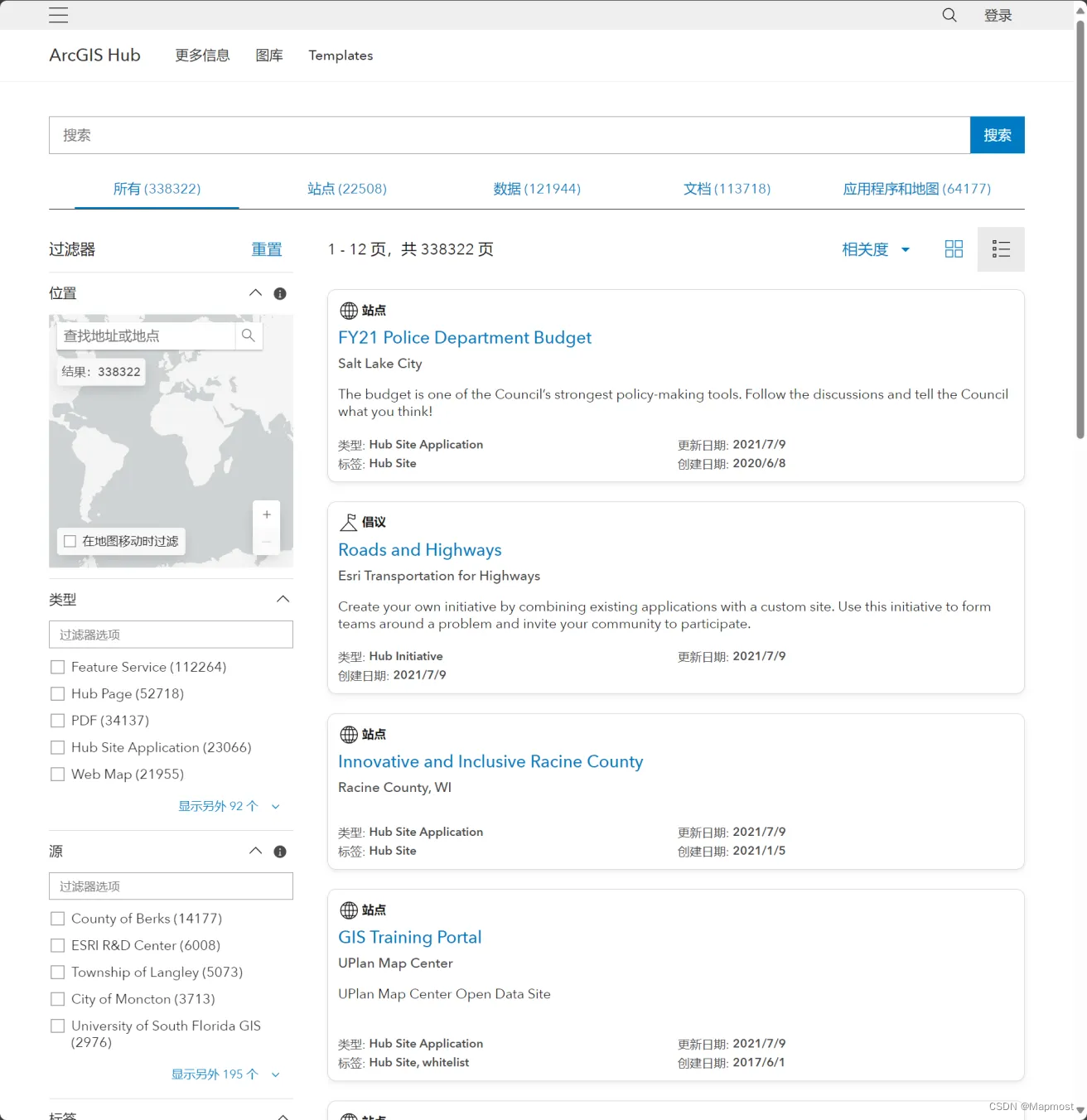Switch to list view icon
Screen dimensions: 1087x1120
[x=1001, y=249]
